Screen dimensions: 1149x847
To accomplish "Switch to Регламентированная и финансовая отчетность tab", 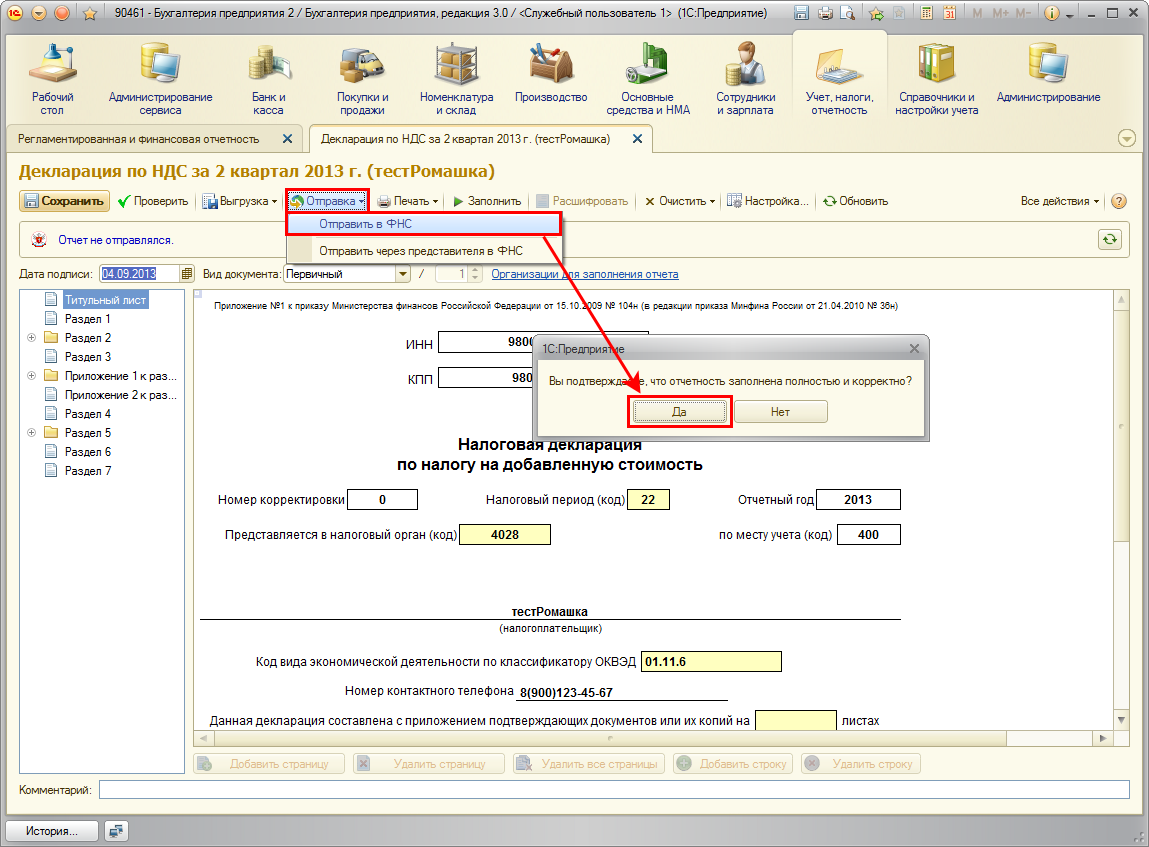I will (138, 139).
